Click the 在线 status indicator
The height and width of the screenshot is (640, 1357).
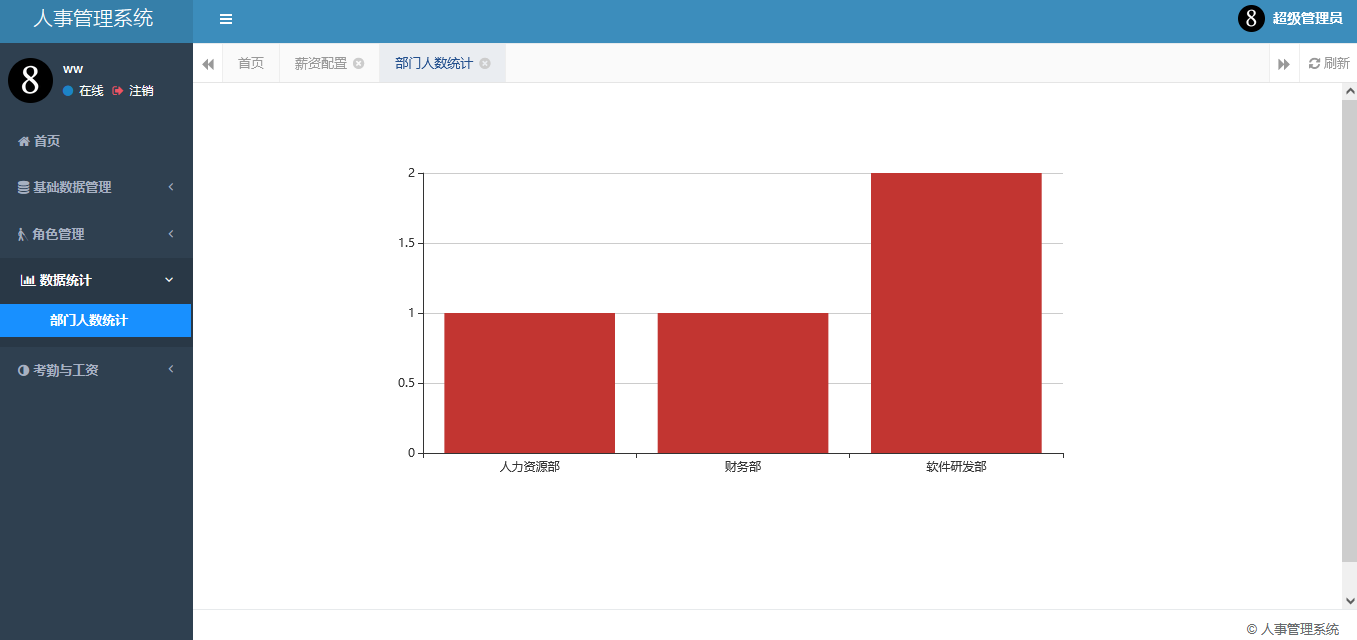point(84,91)
